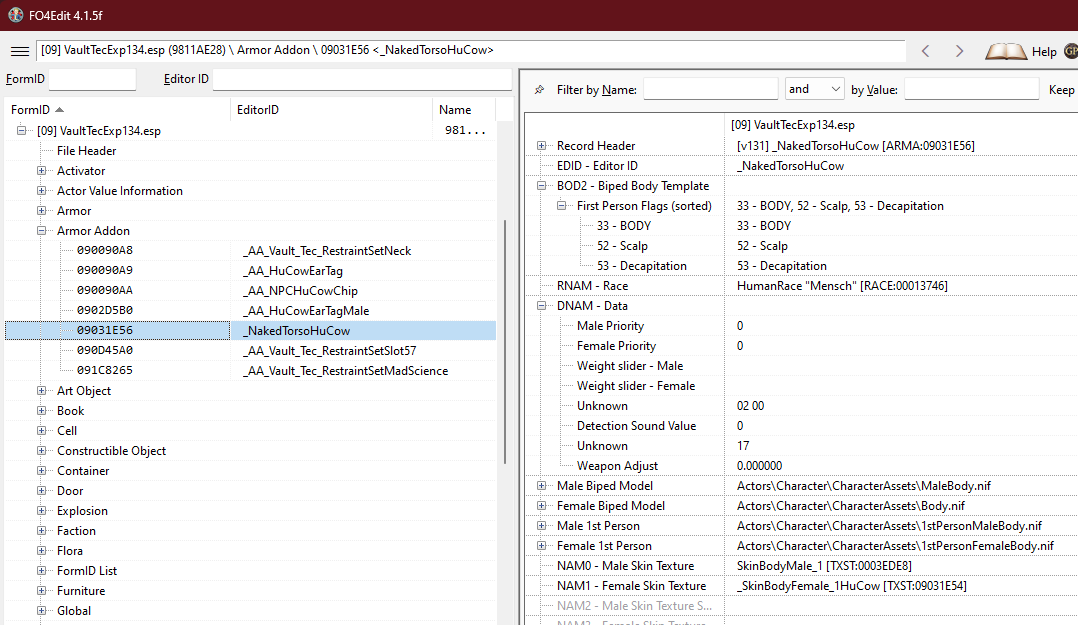Collapse First Person Flags (sorted)
The height and width of the screenshot is (625, 1078).
(x=562, y=205)
